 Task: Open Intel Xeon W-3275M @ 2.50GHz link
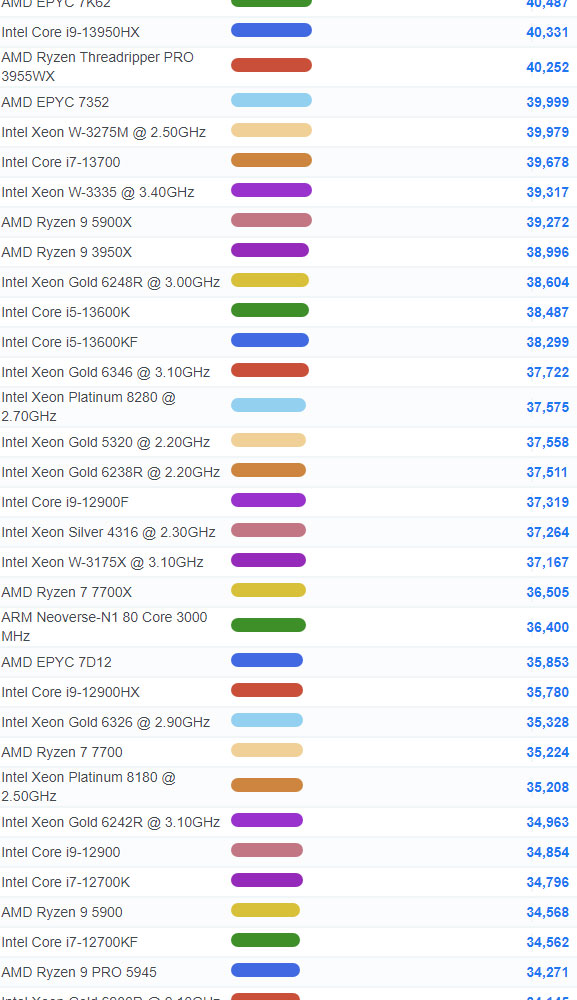(x=103, y=132)
